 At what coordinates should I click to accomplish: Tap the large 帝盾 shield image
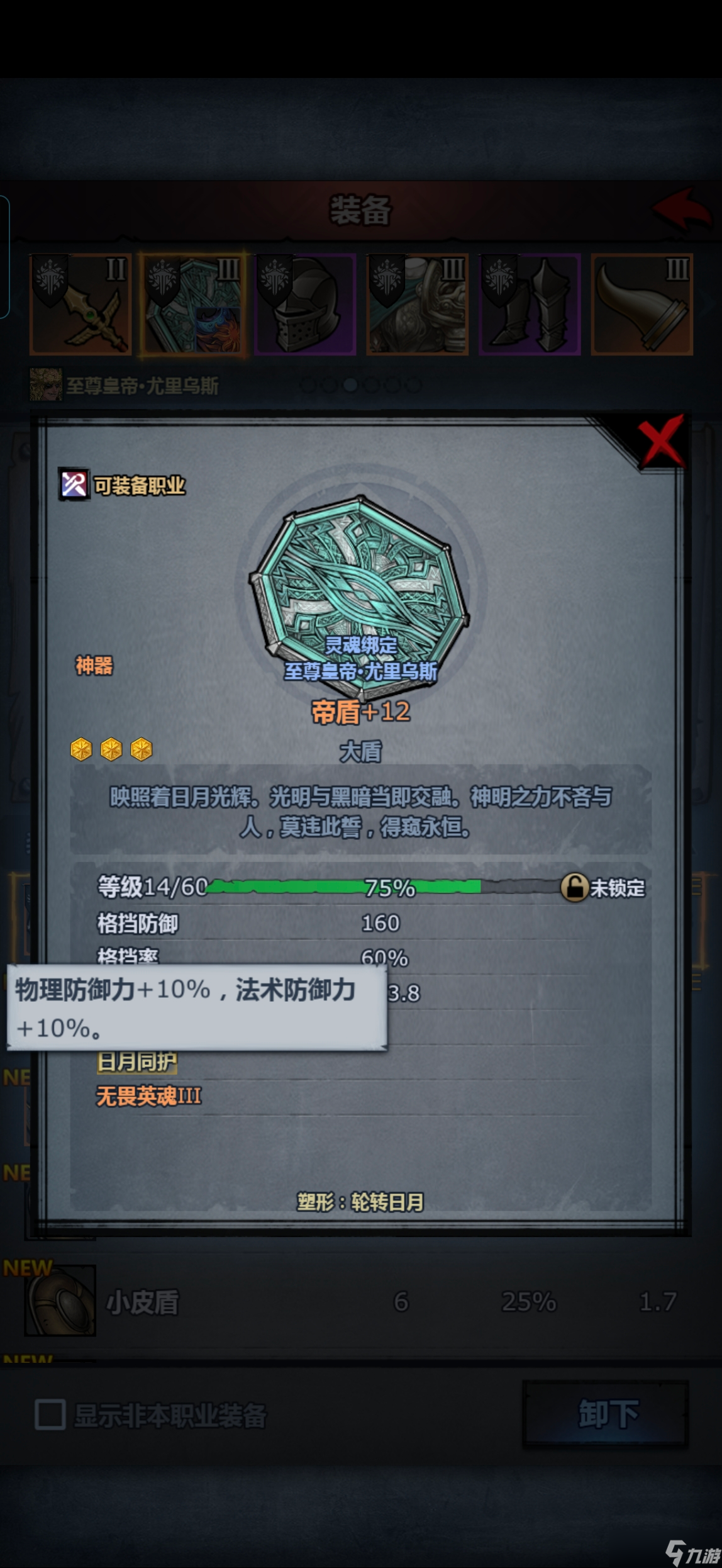point(360,595)
